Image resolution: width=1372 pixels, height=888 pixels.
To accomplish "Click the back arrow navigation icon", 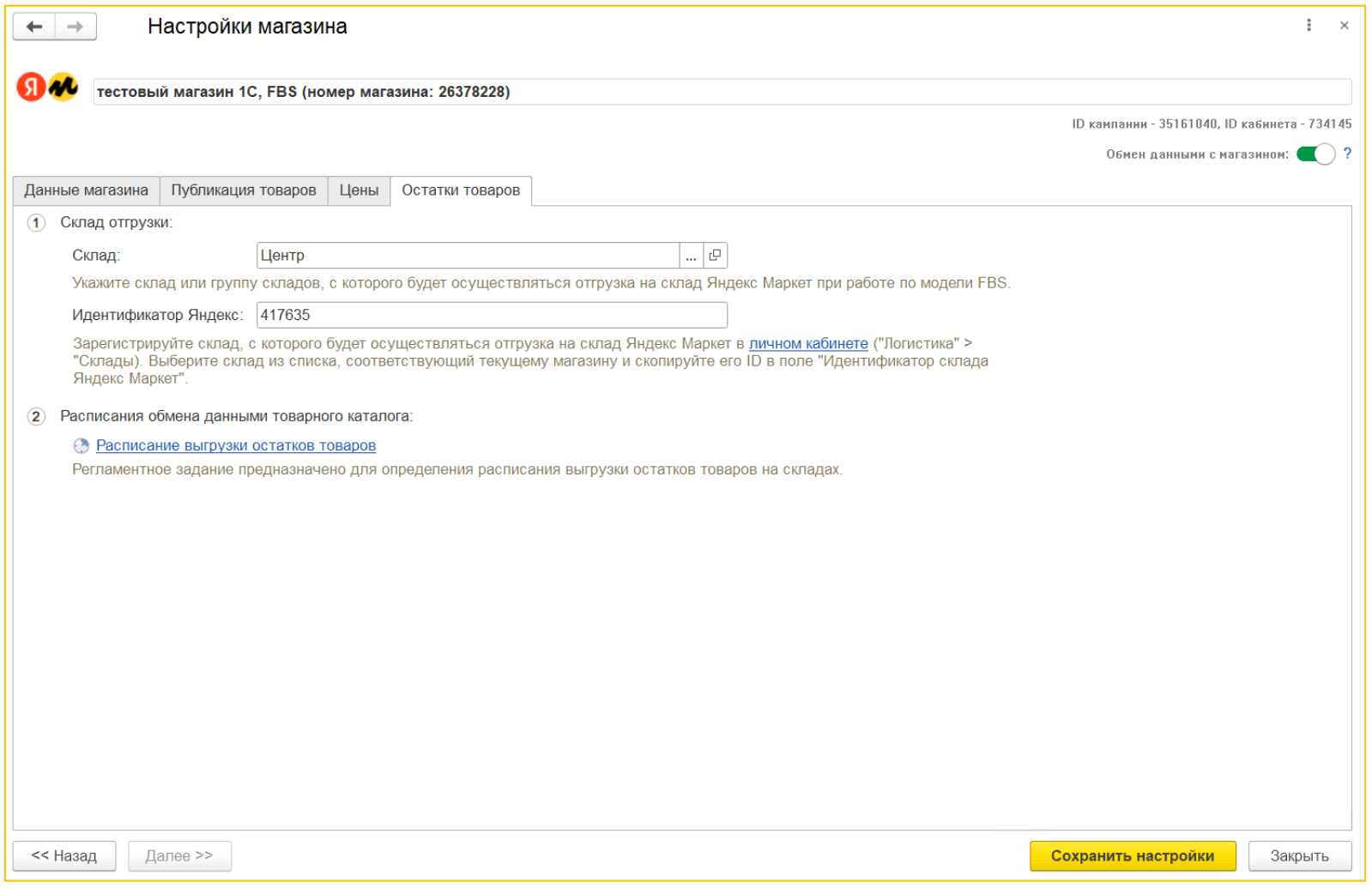I will [x=34, y=27].
